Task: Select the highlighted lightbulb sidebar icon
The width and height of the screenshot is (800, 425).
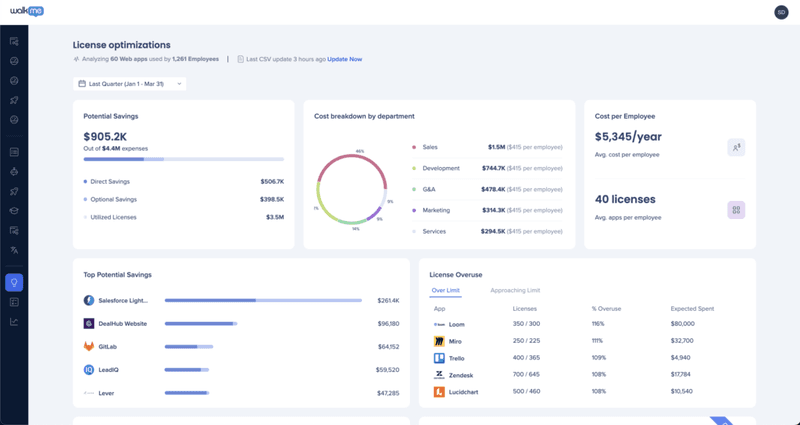Action: 14,282
